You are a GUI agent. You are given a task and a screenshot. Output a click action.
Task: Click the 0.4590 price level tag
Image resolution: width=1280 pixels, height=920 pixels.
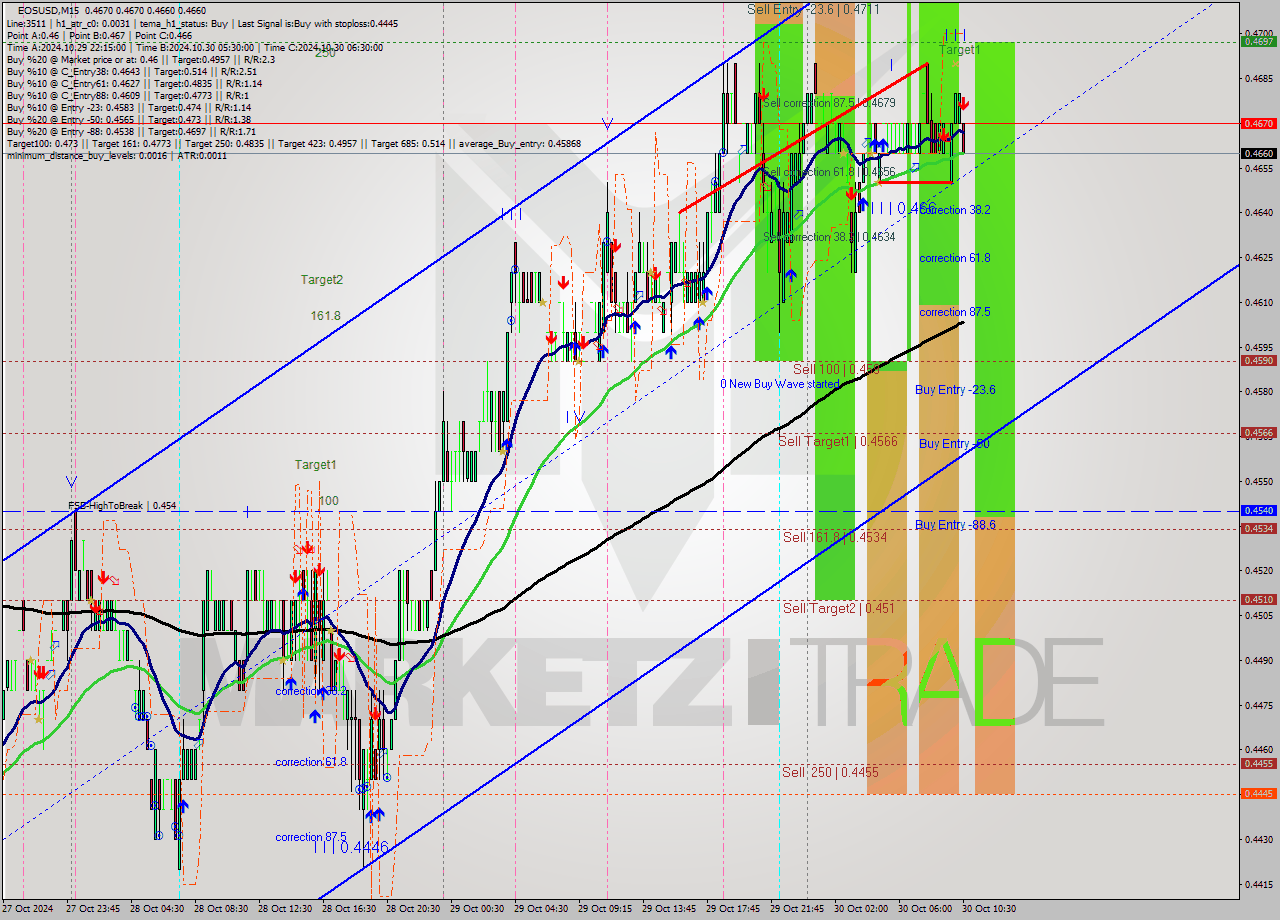(1258, 361)
